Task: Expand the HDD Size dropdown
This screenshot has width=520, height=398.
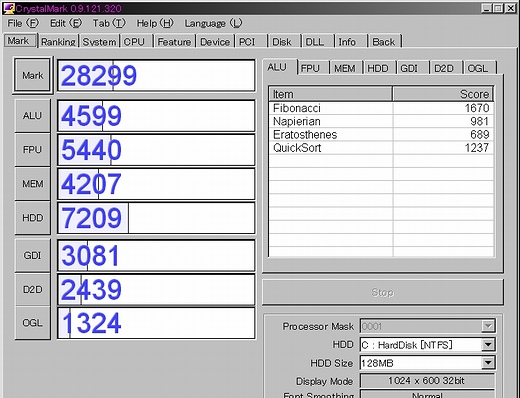Action: click(488, 363)
